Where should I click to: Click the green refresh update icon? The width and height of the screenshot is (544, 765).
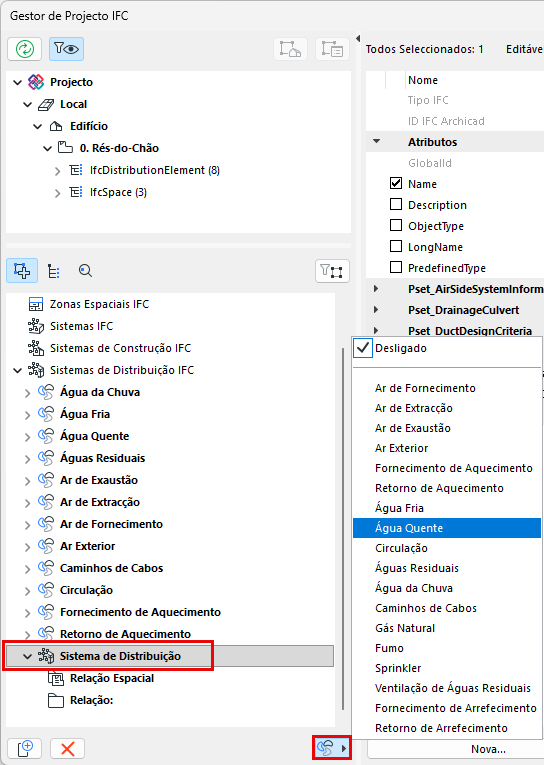(24, 49)
